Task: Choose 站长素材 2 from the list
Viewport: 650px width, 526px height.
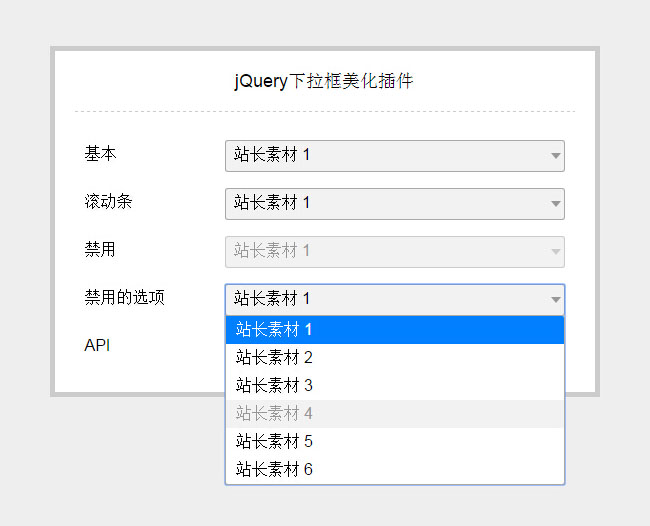Action: [394, 358]
